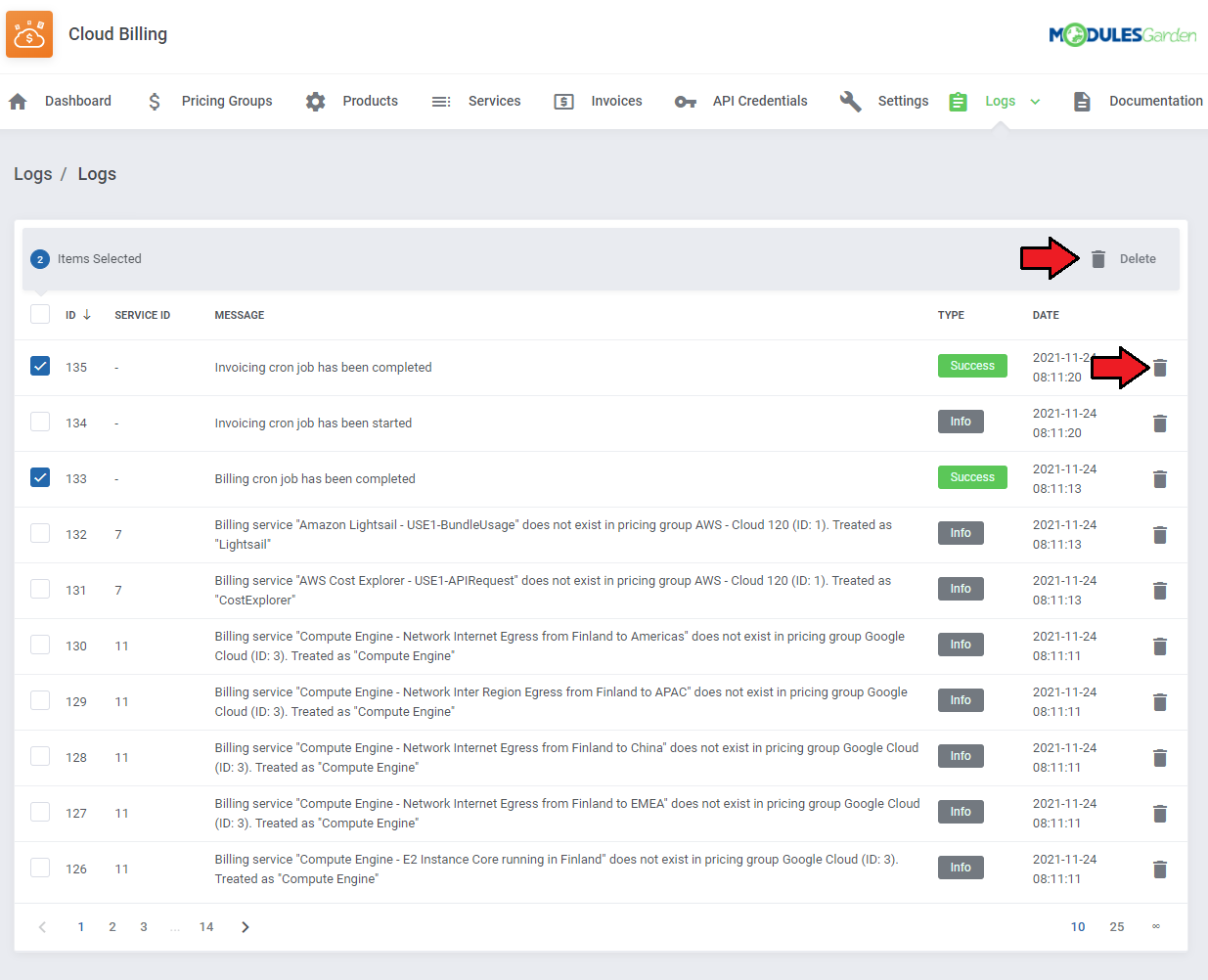Uncheck the checkbox for log 135
The width and height of the screenshot is (1208, 980).
pyautogui.click(x=40, y=366)
